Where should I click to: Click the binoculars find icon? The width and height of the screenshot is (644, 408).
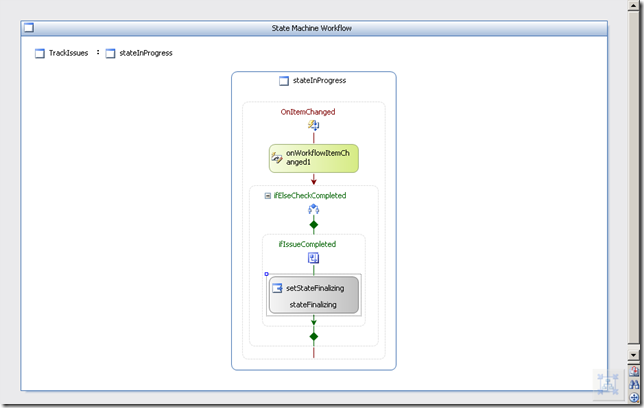634,385
